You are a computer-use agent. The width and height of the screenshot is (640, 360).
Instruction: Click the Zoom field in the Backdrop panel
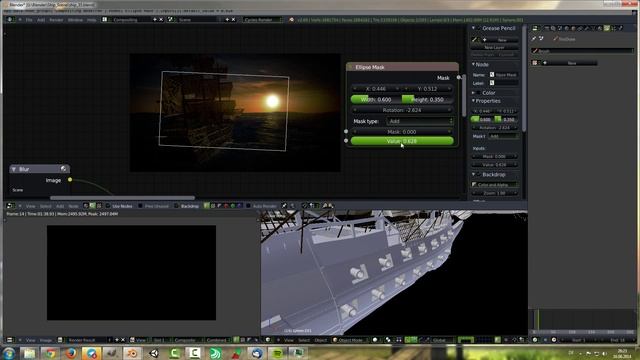[x=494, y=193]
